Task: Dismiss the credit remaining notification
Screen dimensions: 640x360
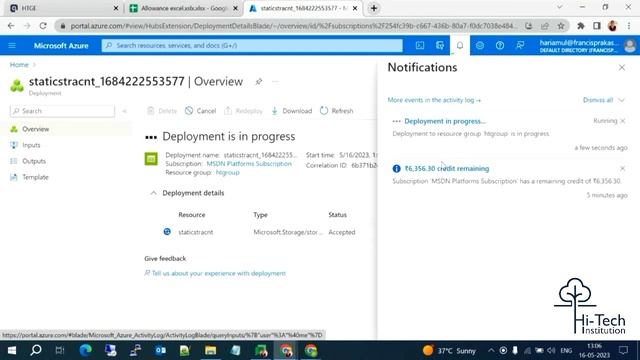Action: (x=622, y=168)
